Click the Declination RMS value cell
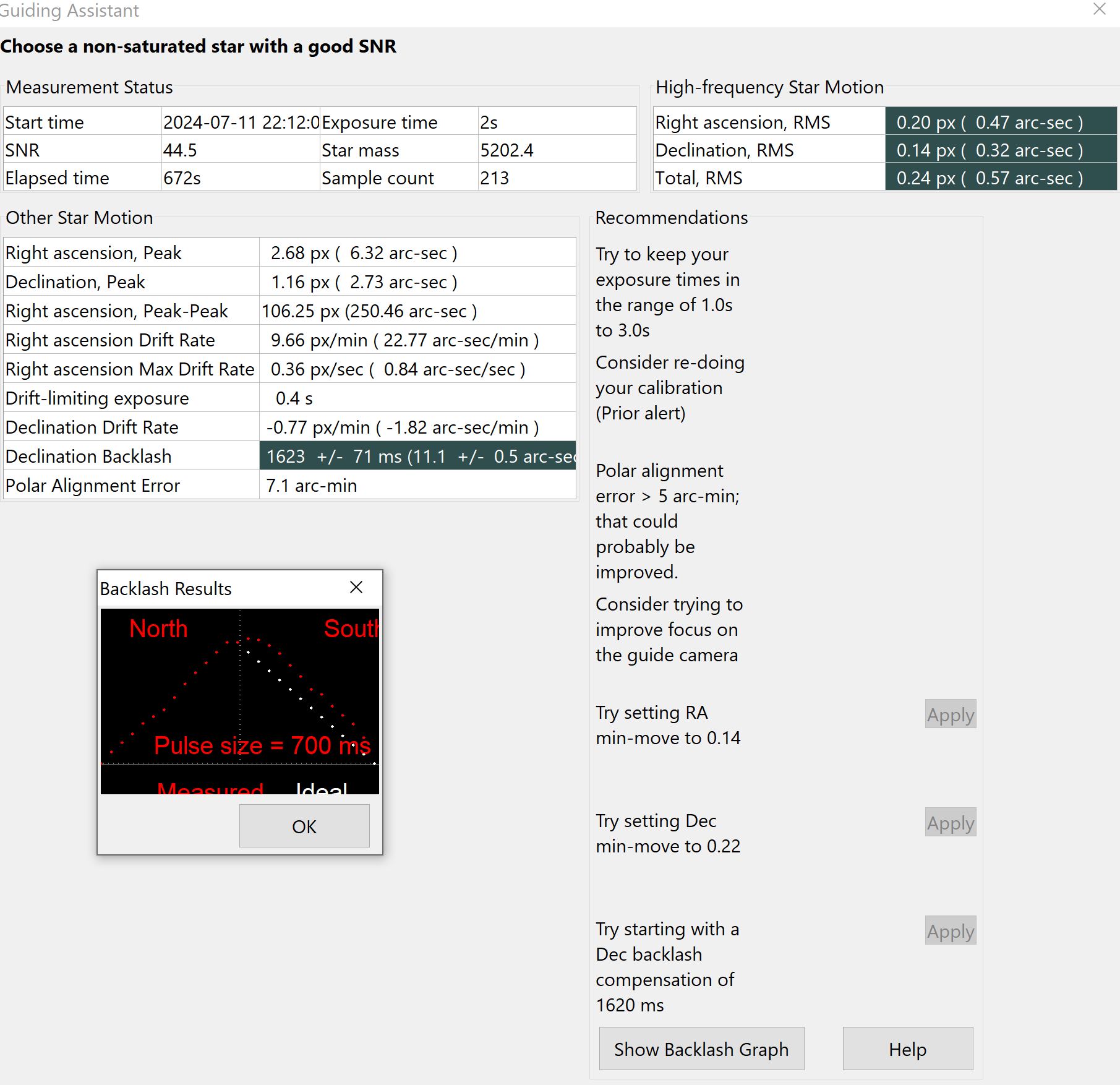This screenshot has height=1085, width=1120. point(1001,150)
